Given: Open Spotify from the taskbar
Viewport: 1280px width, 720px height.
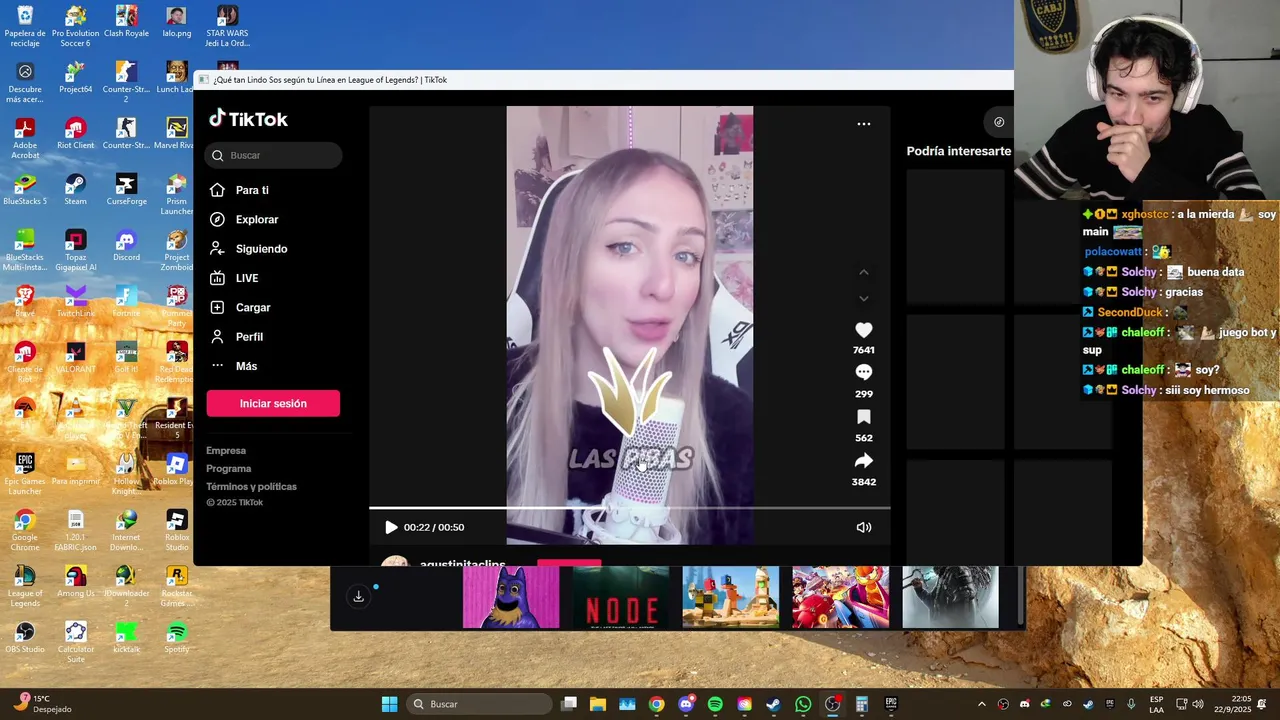Looking at the screenshot, I should 715,704.
